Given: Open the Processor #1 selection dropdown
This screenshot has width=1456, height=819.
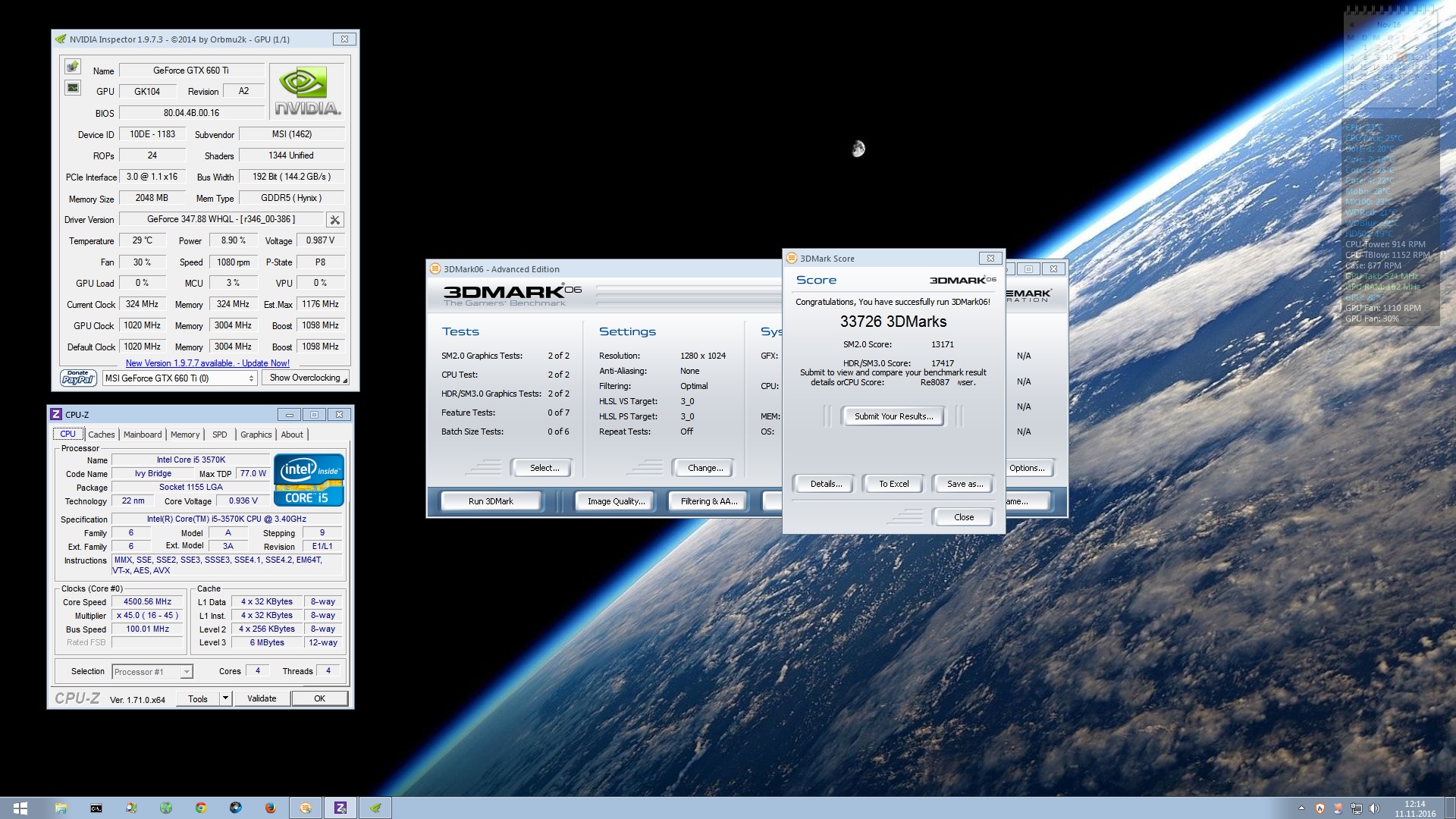Looking at the screenshot, I should click(x=152, y=672).
